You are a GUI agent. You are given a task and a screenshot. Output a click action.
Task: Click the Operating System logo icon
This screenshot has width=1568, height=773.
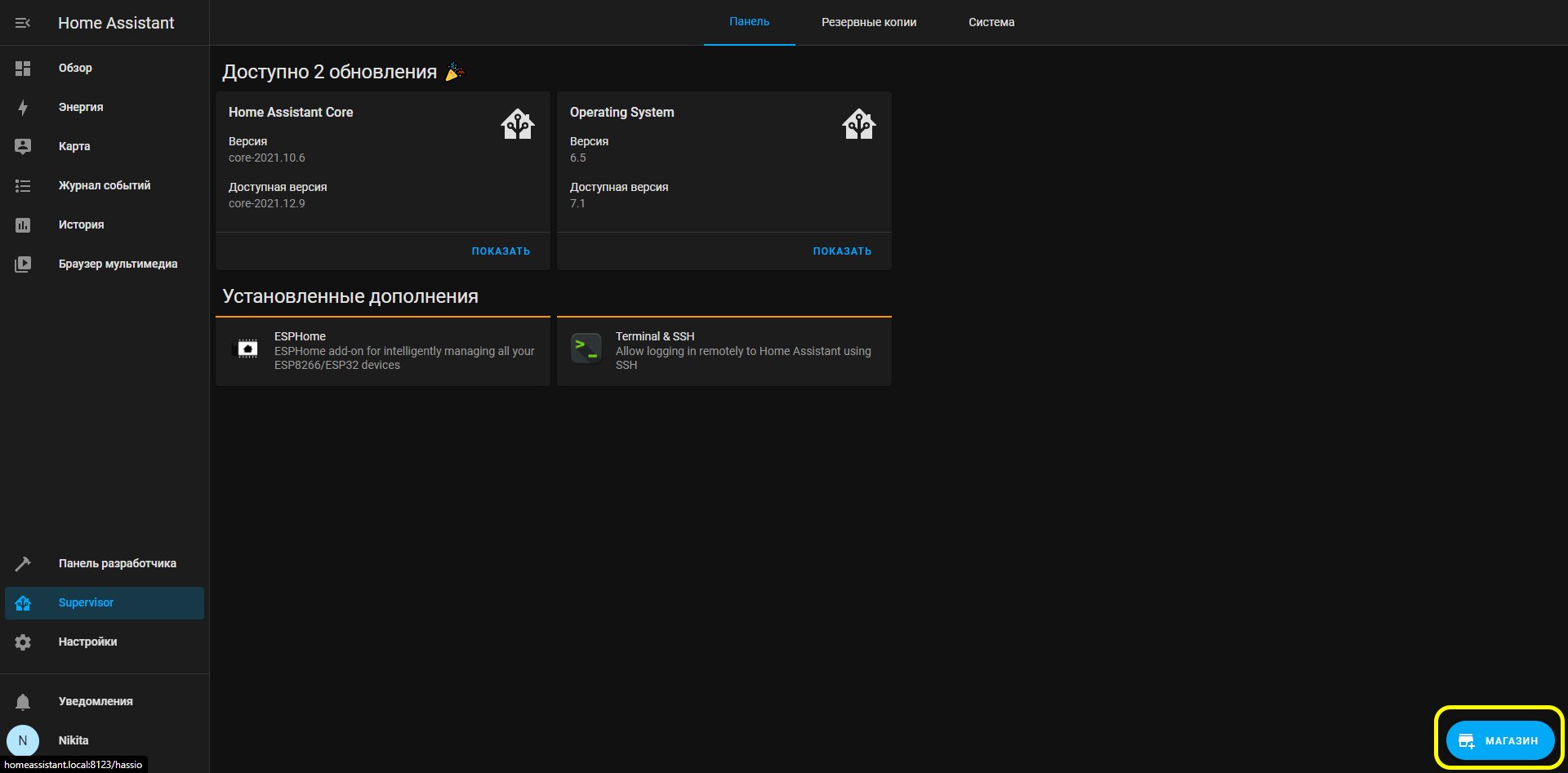[859, 124]
